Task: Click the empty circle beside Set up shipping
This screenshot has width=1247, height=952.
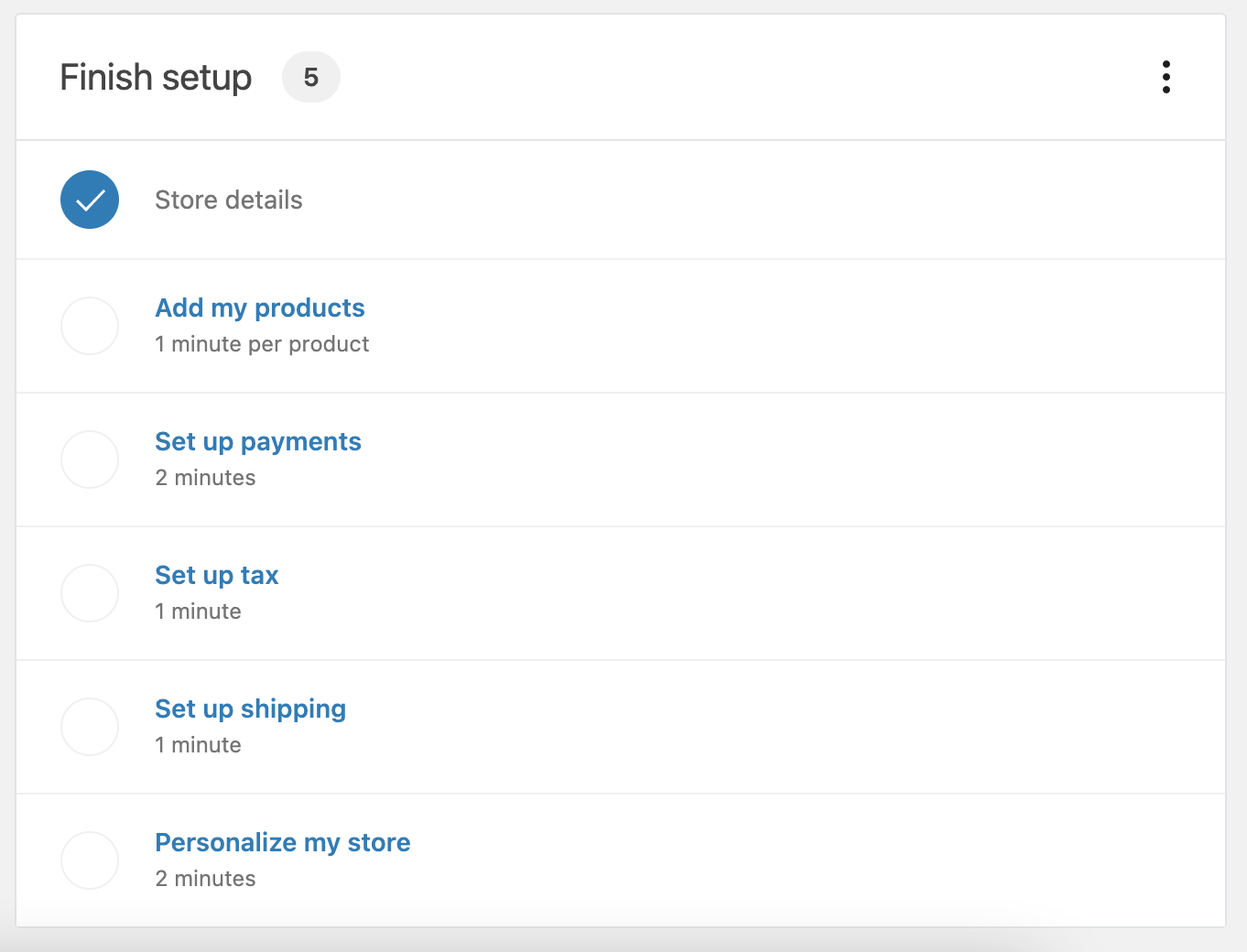Action: 90,727
